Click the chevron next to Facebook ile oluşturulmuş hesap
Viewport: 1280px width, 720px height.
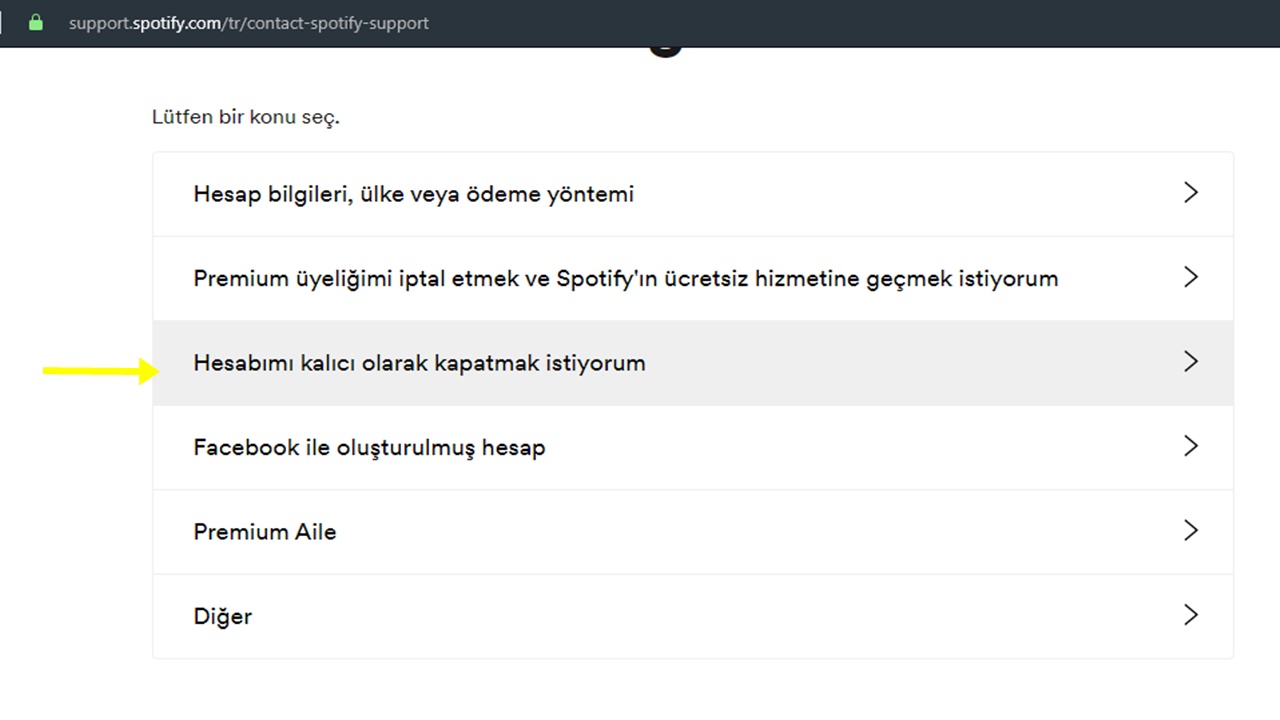tap(1191, 446)
